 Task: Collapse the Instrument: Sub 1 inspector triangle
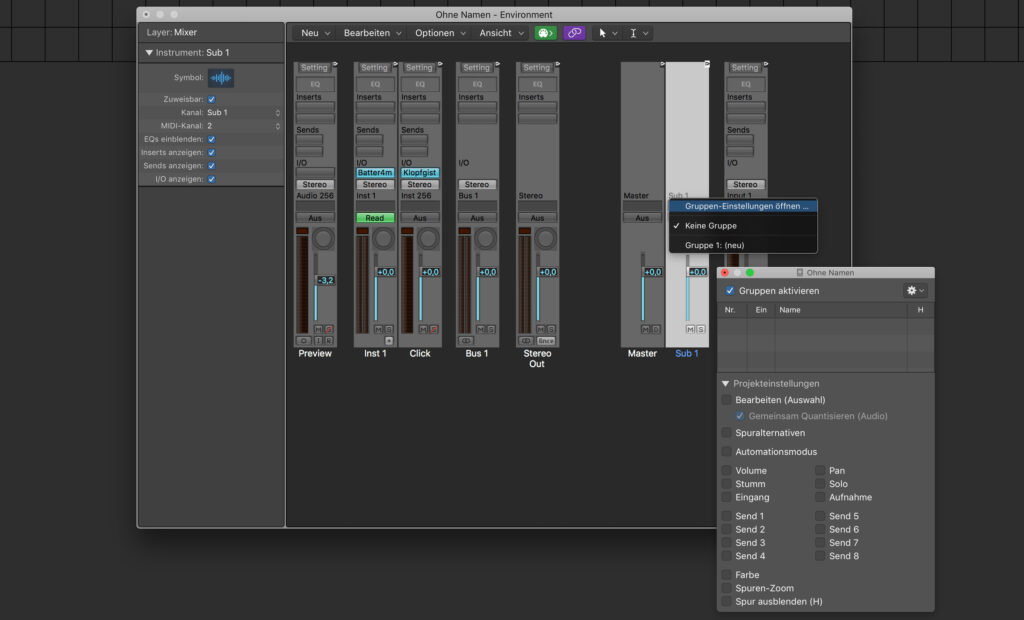pyautogui.click(x=149, y=52)
